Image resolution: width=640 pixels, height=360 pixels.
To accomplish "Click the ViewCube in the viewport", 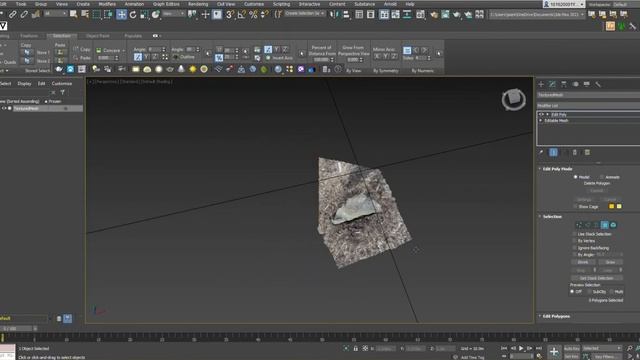I will (x=513, y=99).
